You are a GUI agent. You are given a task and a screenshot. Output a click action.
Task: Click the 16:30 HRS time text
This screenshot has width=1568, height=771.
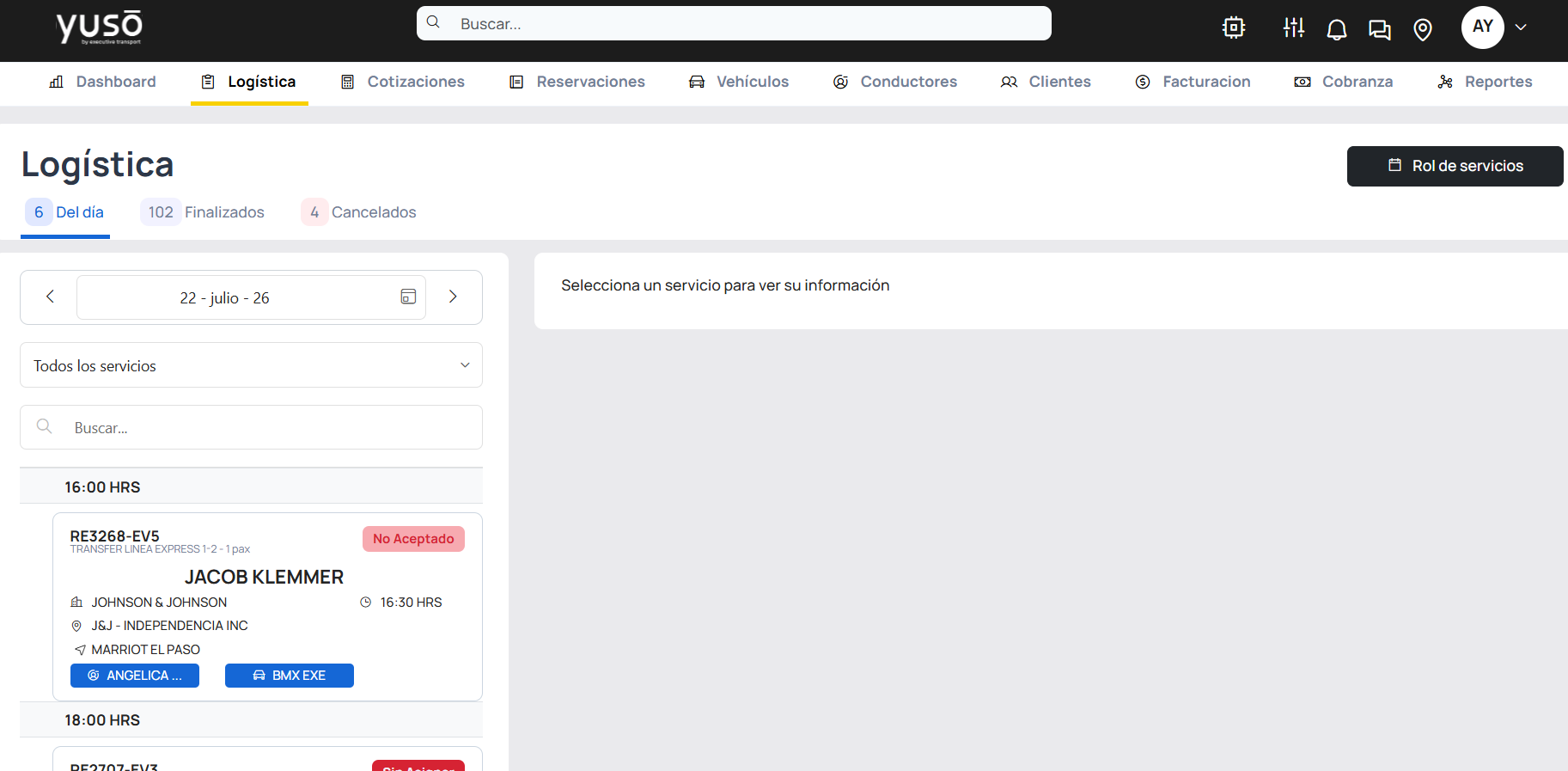tap(411, 603)
